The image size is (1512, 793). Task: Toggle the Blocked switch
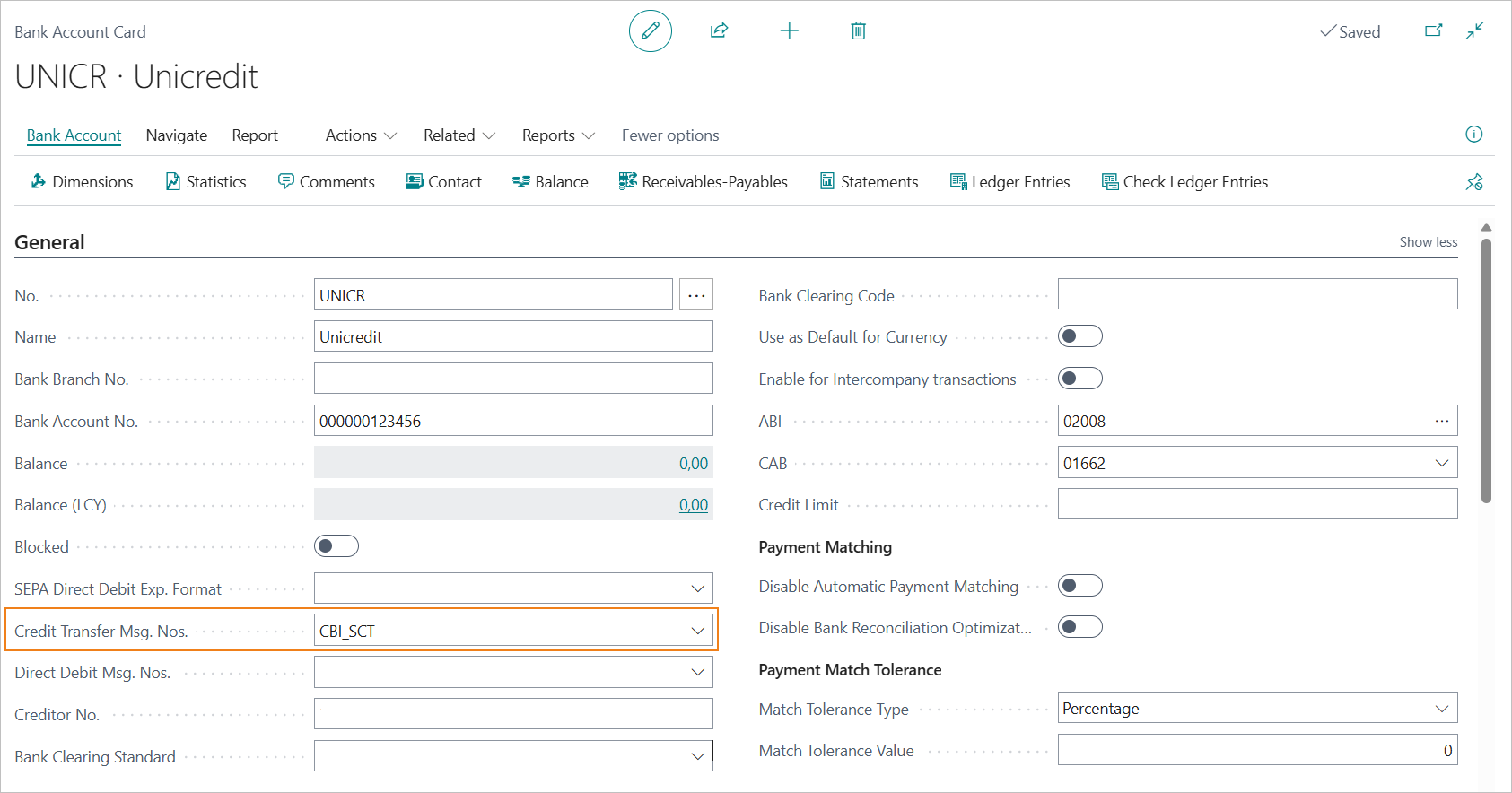point(336,546)
